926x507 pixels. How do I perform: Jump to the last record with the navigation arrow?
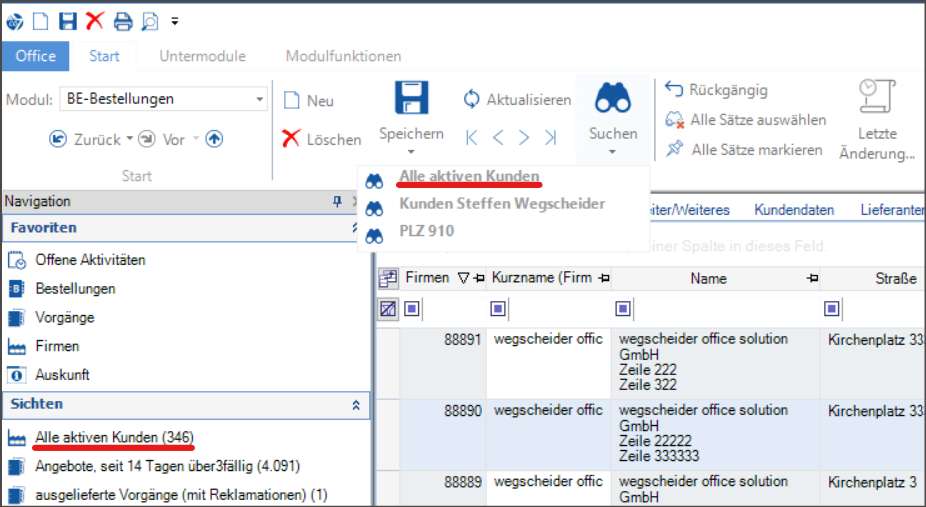coord(550,137)
